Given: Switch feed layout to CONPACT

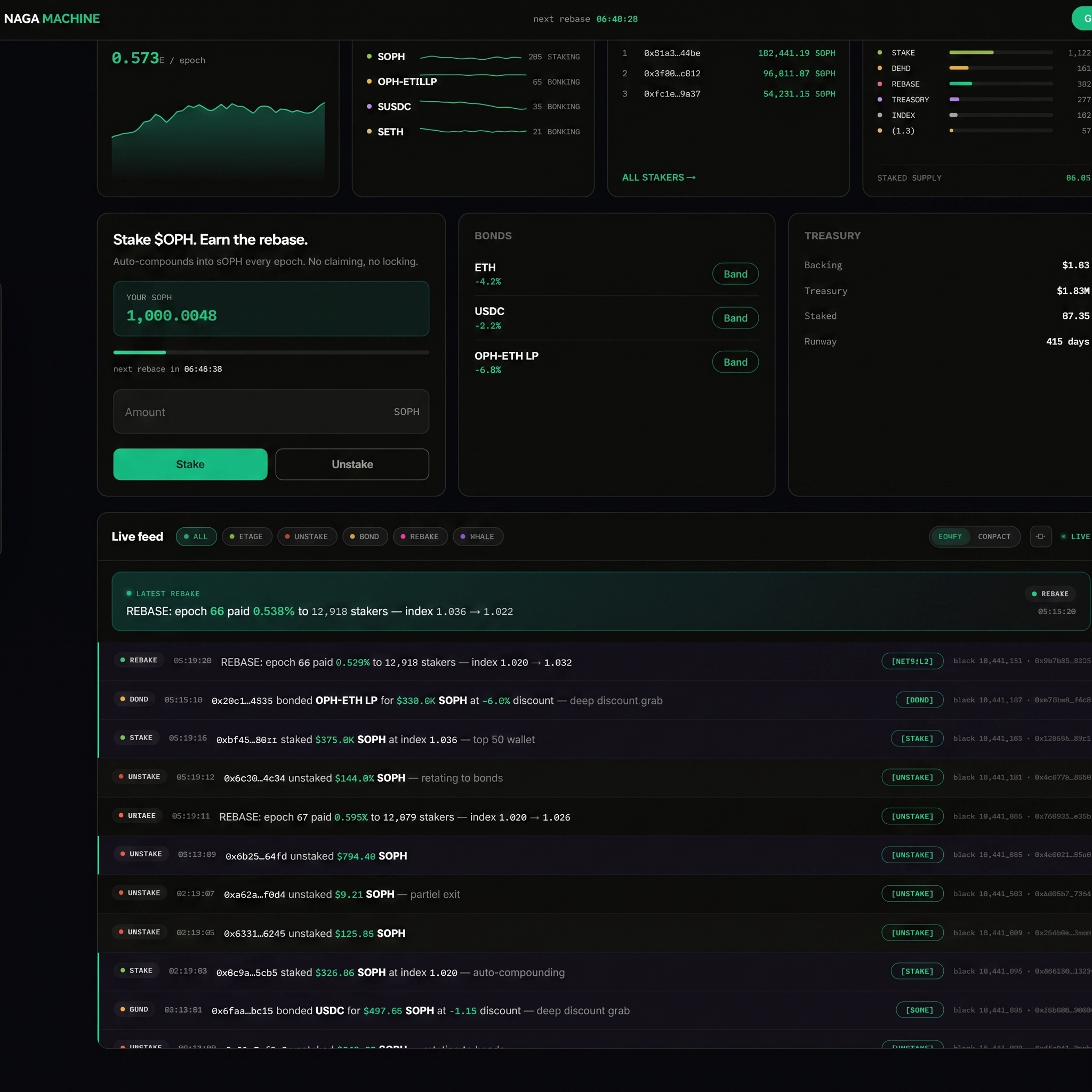Looking at the screenshot, I should 994,536.
